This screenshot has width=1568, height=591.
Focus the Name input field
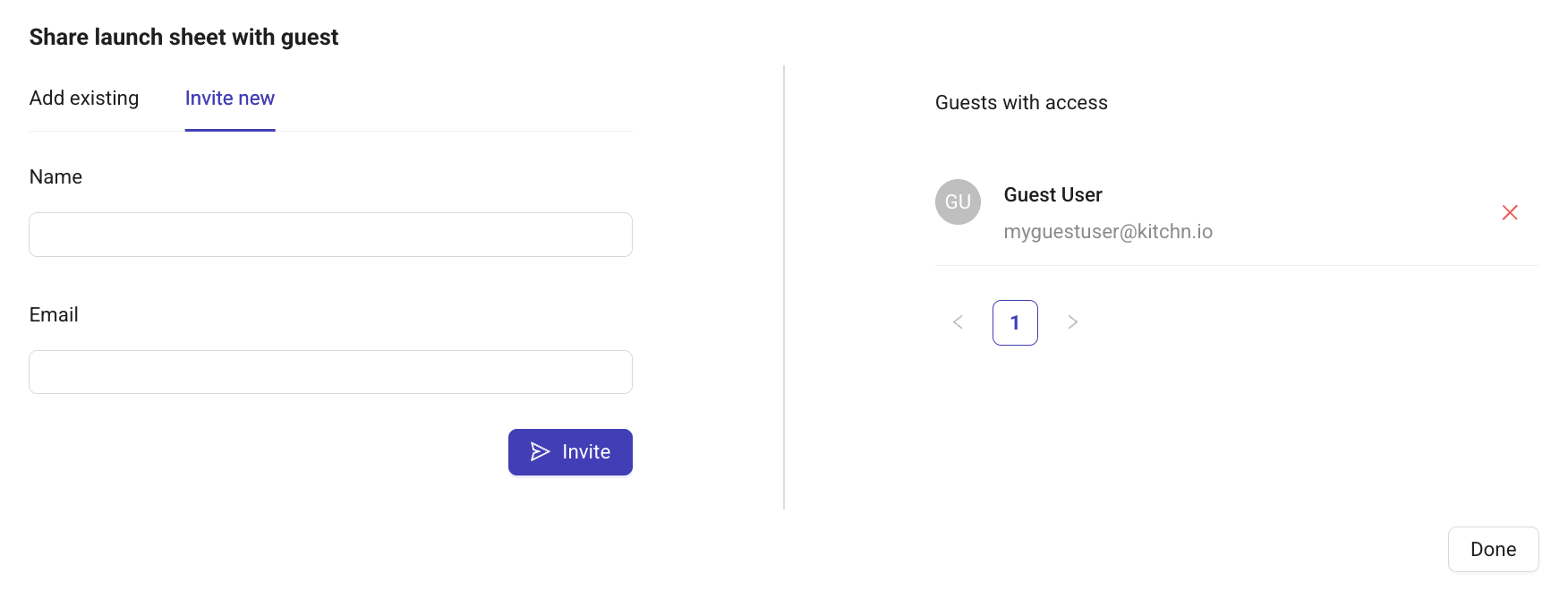click(330, 235)
